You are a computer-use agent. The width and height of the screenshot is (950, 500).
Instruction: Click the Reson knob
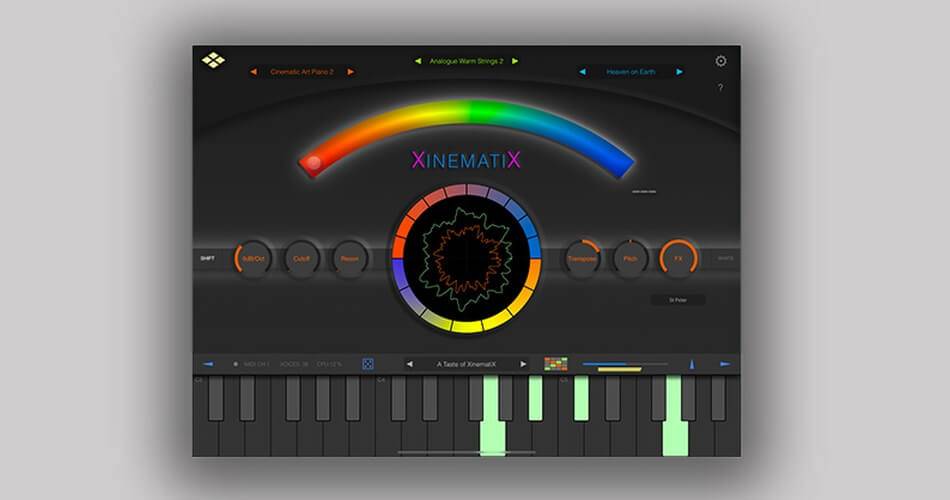pyautogui.click(x=350, y=259)
